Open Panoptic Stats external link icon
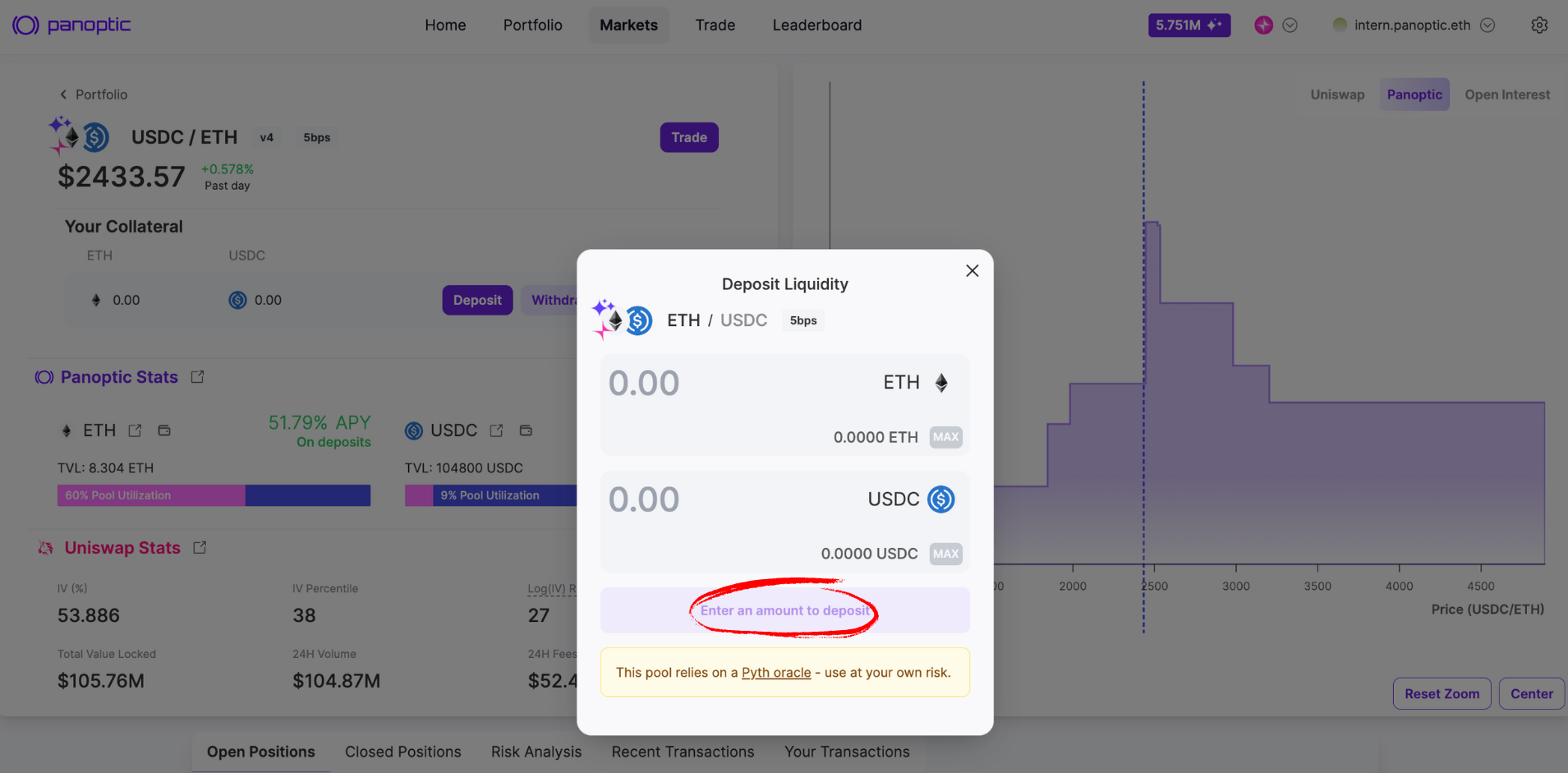 click(197, 377)
